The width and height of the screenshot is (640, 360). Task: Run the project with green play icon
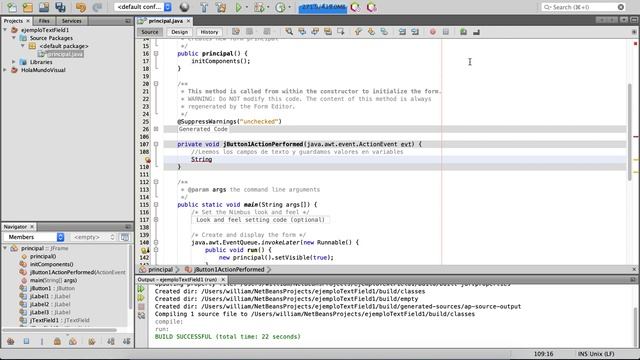point(239,7)
